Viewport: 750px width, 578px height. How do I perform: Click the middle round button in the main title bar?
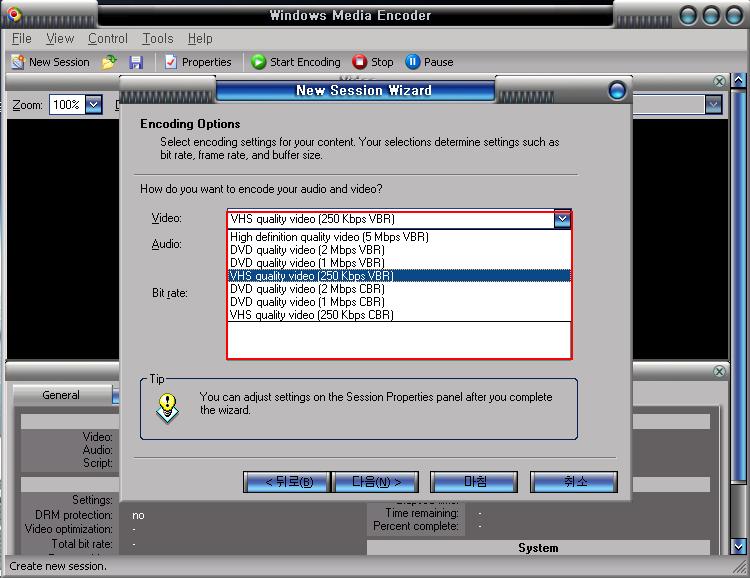tap(711, 15)
